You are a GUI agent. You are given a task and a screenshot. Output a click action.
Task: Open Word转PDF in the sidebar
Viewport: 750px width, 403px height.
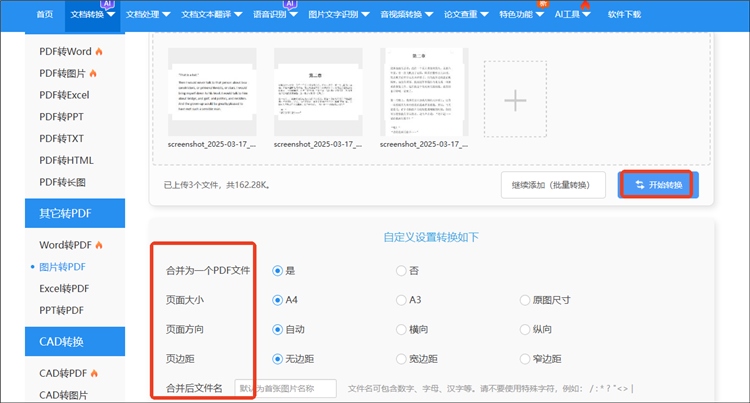(65, 245)
